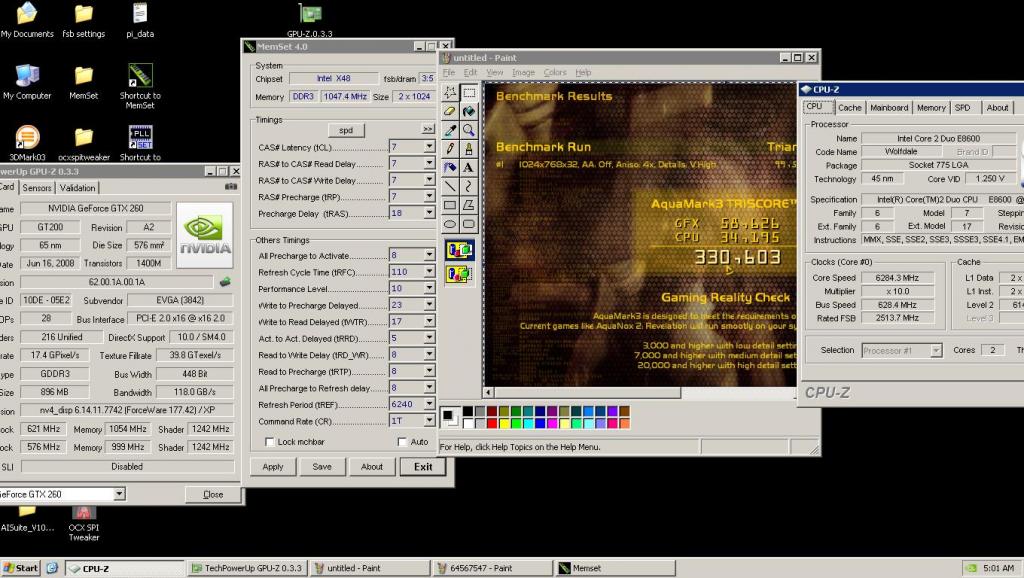This screenshot has height=578, width=1024.
Task: Choose the Ellipse tool in Paint
Action: click(x=450, y=224)
